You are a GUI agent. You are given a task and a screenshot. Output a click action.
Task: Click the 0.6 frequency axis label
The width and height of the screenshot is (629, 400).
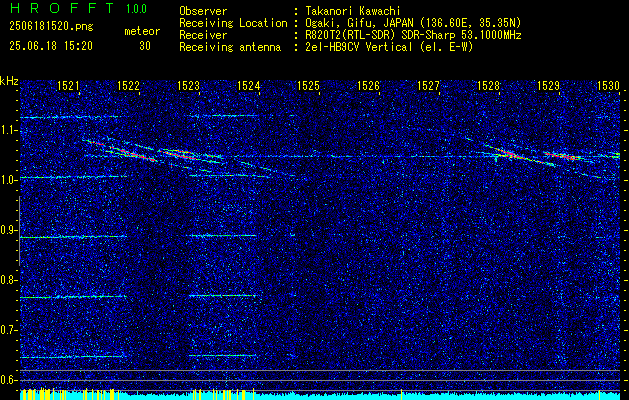[x=8, y=380]
